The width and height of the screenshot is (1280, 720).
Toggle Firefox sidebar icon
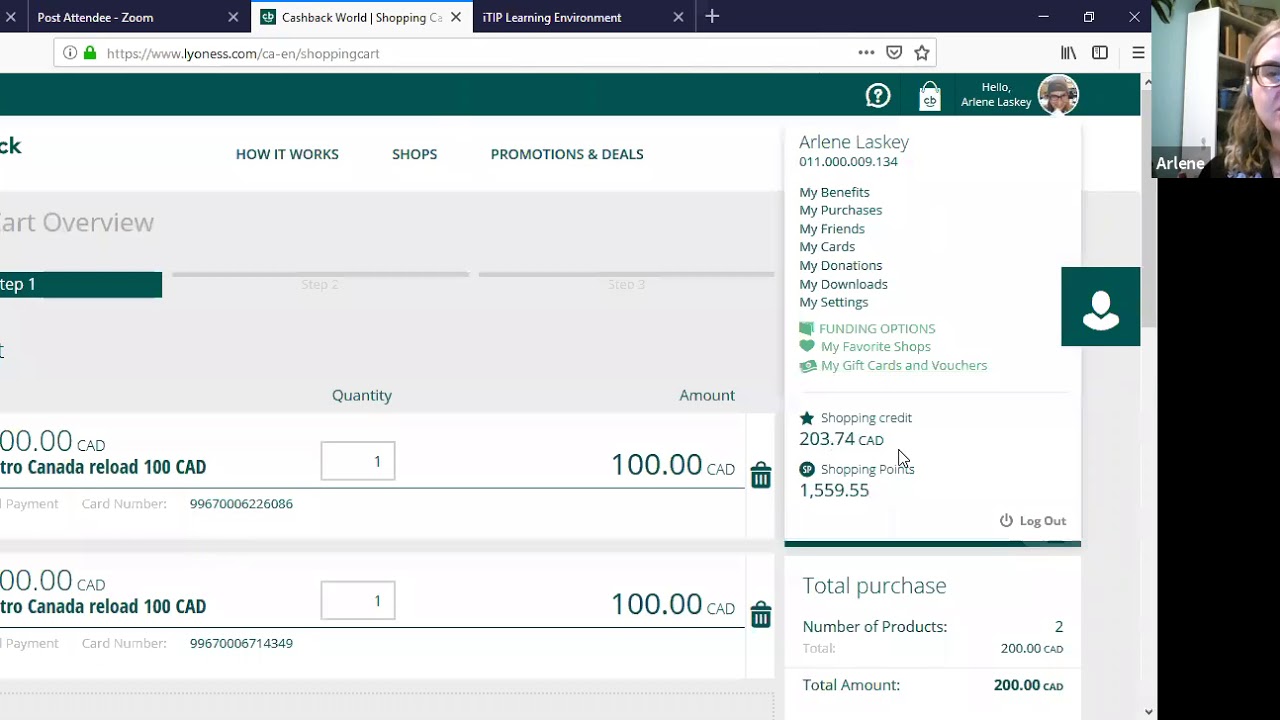[1100, 53]
